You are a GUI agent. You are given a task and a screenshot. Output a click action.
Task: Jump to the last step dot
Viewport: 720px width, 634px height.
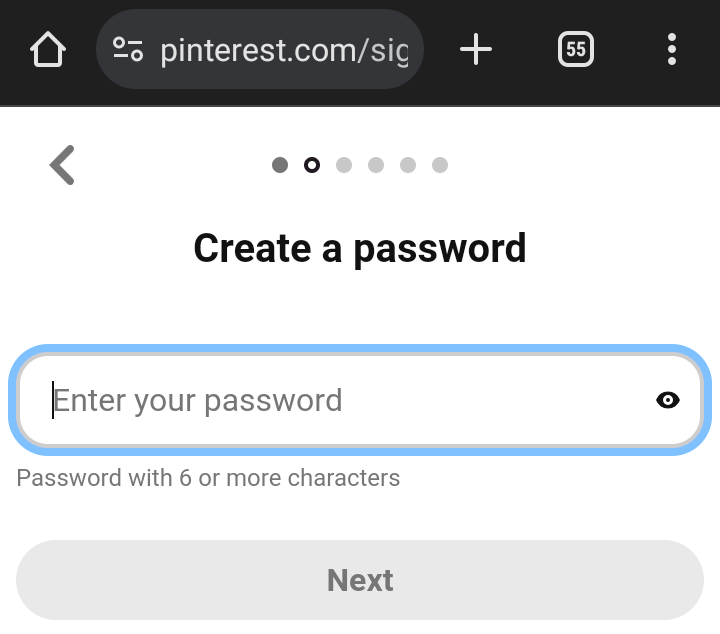440,165
